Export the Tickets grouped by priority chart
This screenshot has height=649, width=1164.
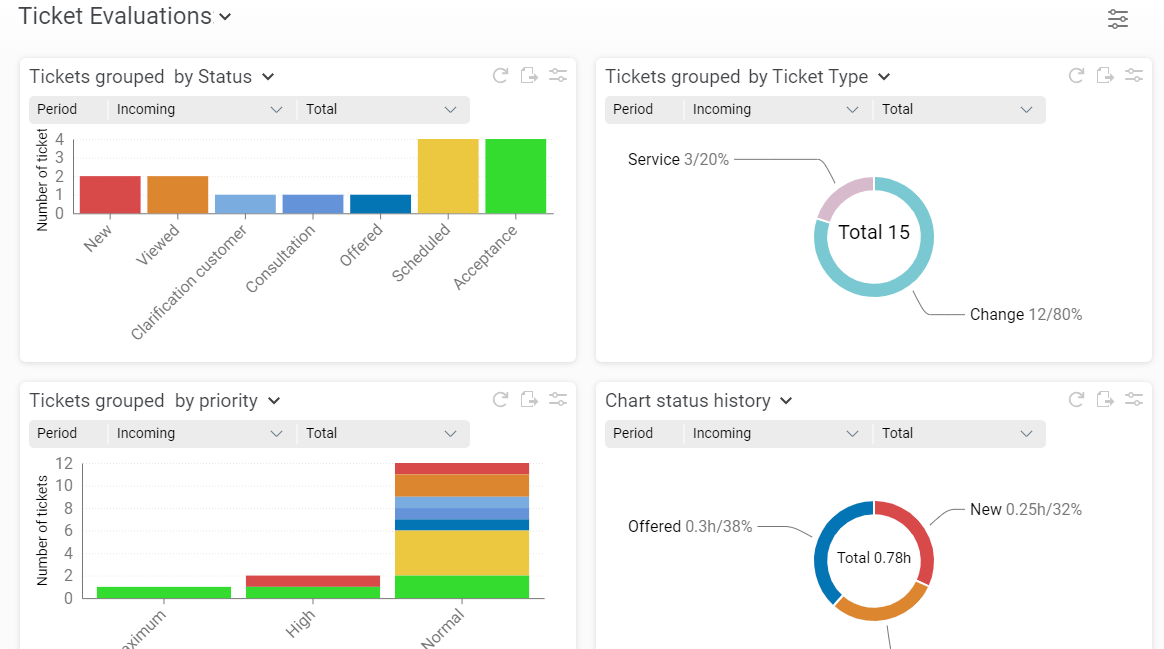pyautogui.click(x=529, y=399)
